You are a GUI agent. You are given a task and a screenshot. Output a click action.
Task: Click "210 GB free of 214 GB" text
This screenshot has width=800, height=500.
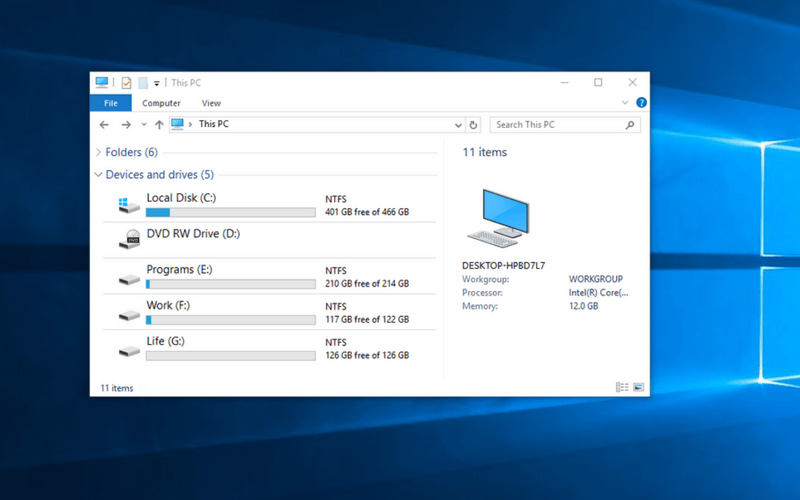[x=367, y=283]
